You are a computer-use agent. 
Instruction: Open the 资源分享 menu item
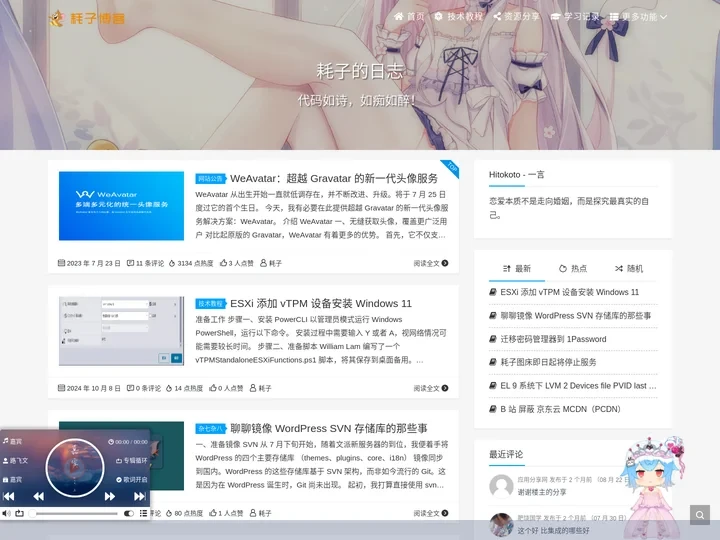point(517,17)
